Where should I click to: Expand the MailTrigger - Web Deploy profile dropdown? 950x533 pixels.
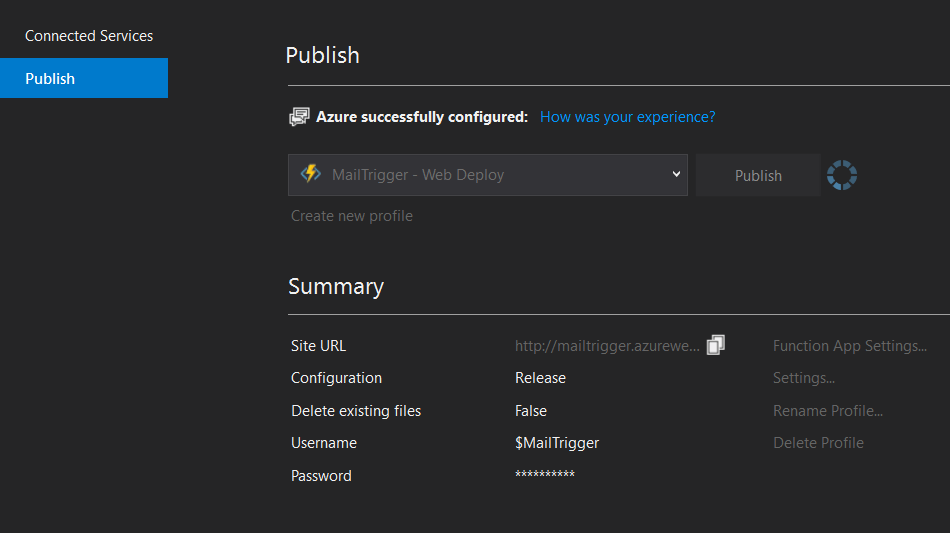point(488,175)
